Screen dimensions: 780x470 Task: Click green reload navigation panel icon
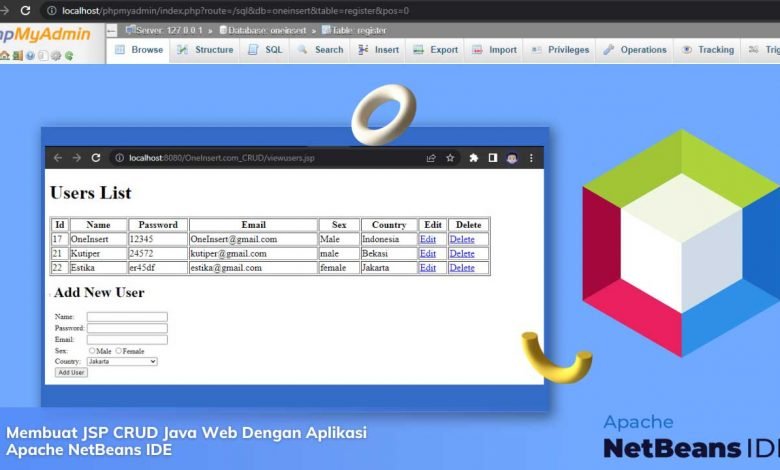coord(69,56)
